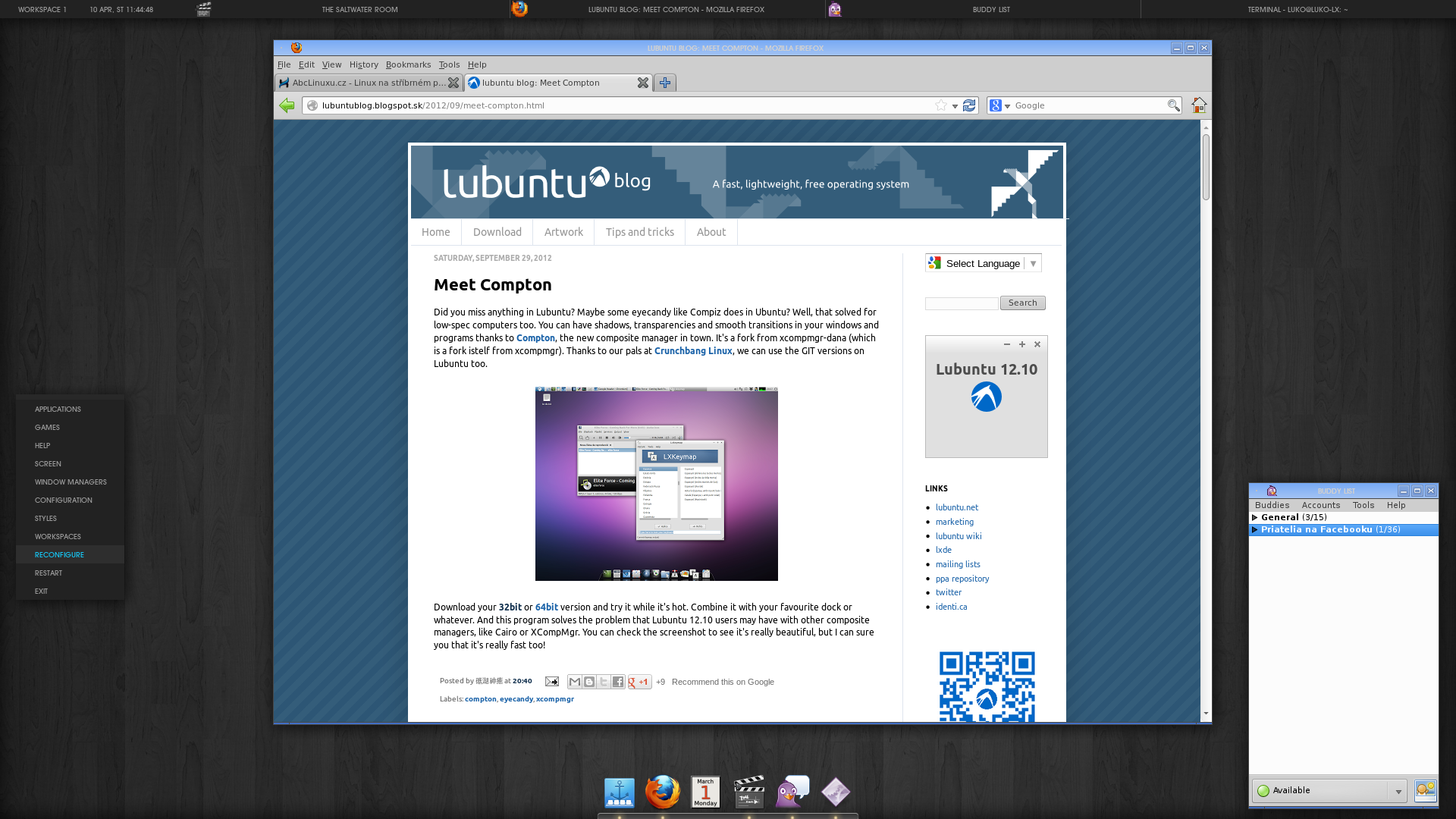This screenshot has width=1456, height=819.
Task: Open Buddies menu in Buddy List
Action: 1272,505
